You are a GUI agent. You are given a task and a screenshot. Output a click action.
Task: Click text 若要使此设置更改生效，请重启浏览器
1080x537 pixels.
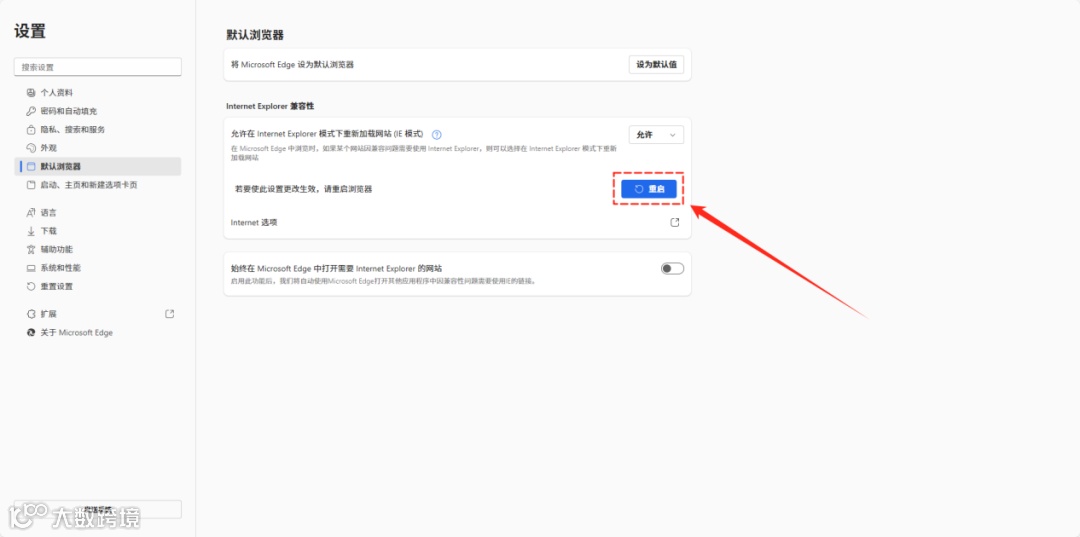click(304, 189)
